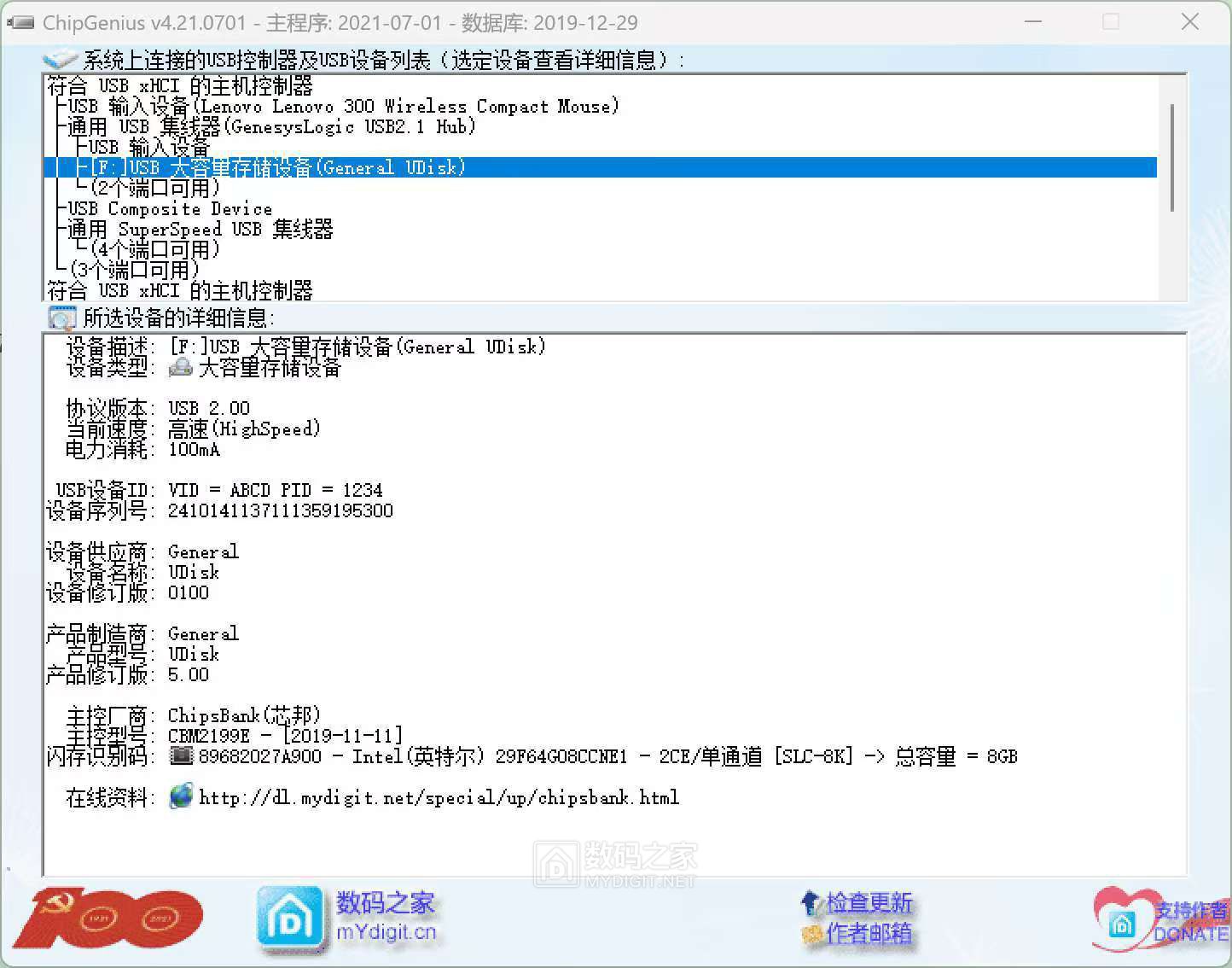1232x968 pixels.
Task: Click the 100mA power consumption value
Action: 194,449
